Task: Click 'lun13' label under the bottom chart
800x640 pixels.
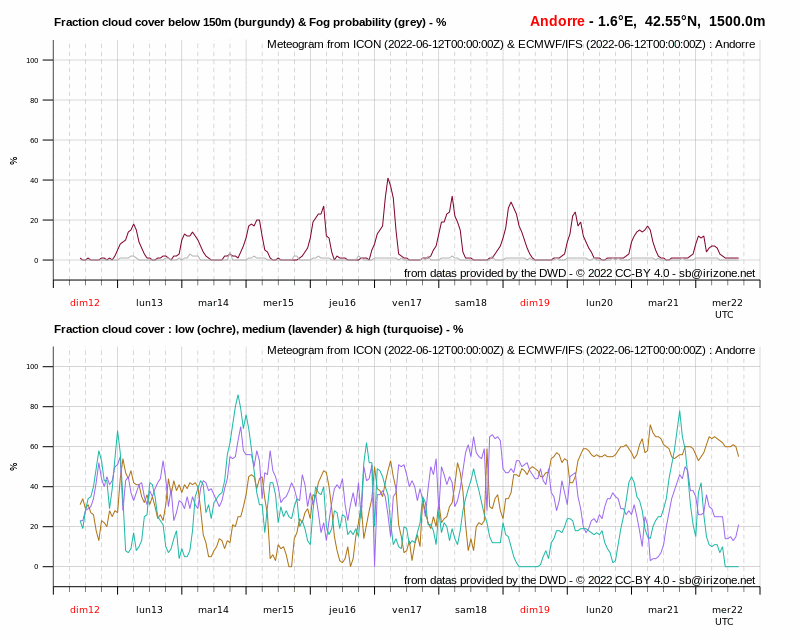Action: tap(149, 609)
